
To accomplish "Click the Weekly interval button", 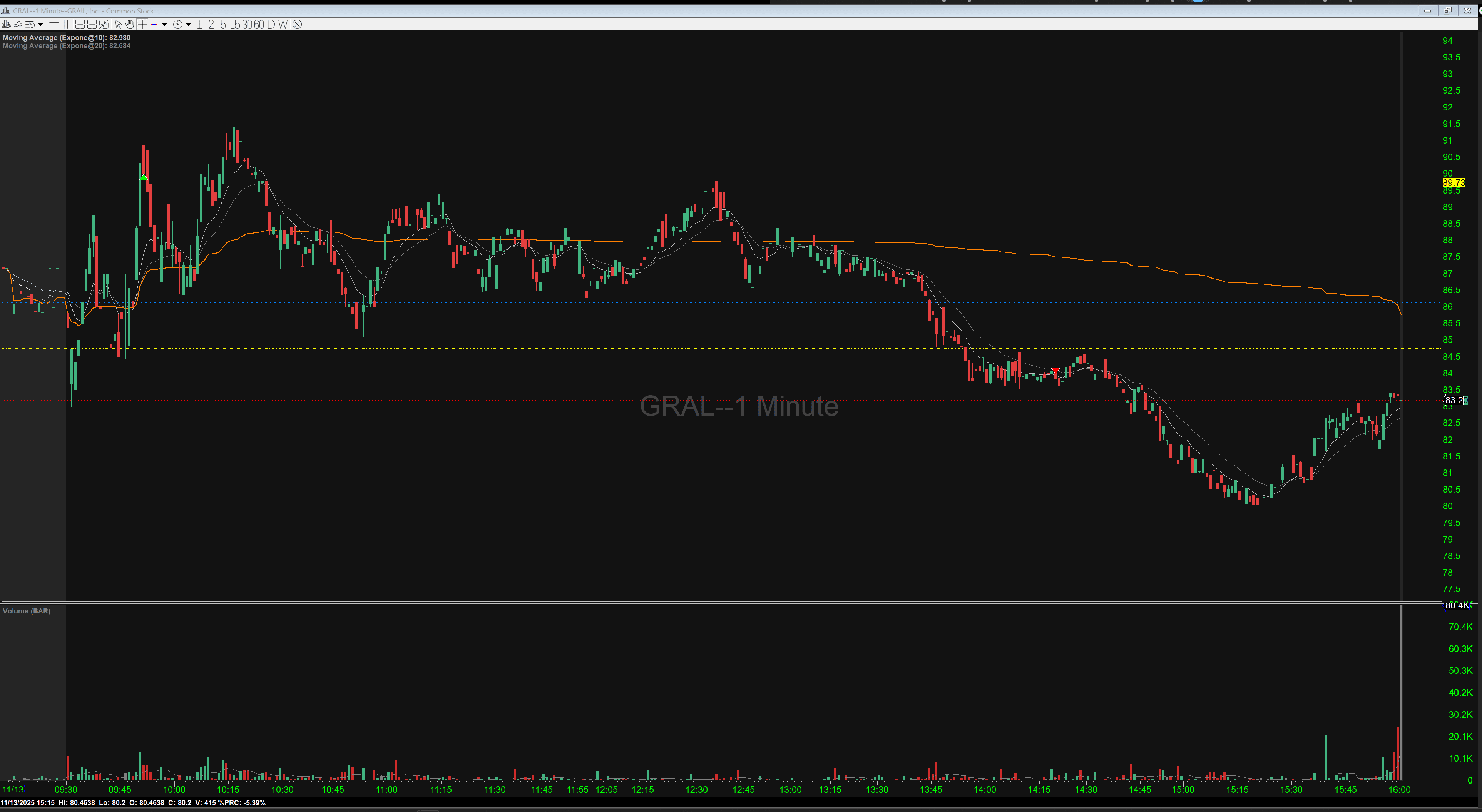I will pyautogui.click(x=283, y=24).
